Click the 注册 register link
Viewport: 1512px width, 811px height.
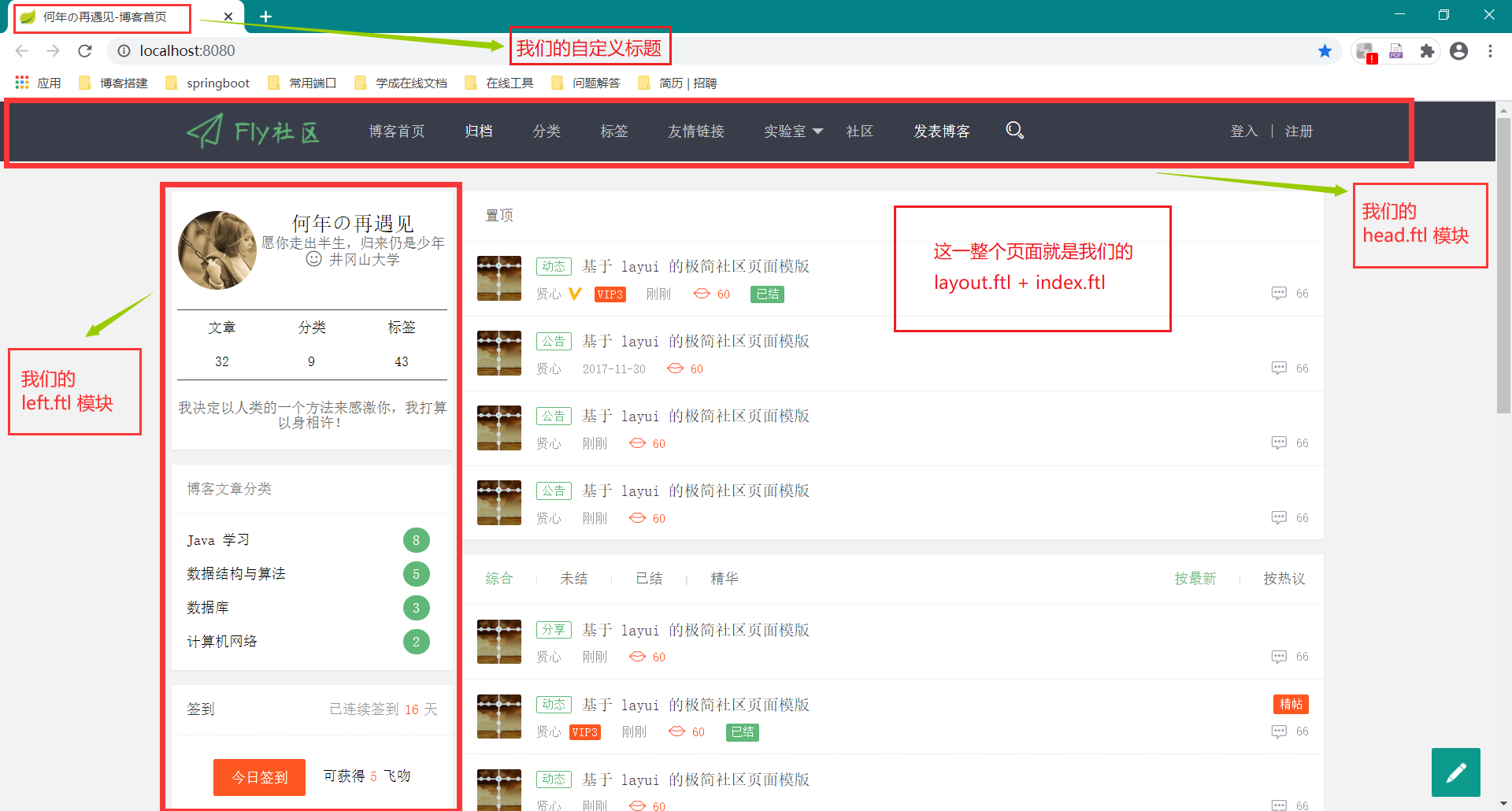point(1299,131)
